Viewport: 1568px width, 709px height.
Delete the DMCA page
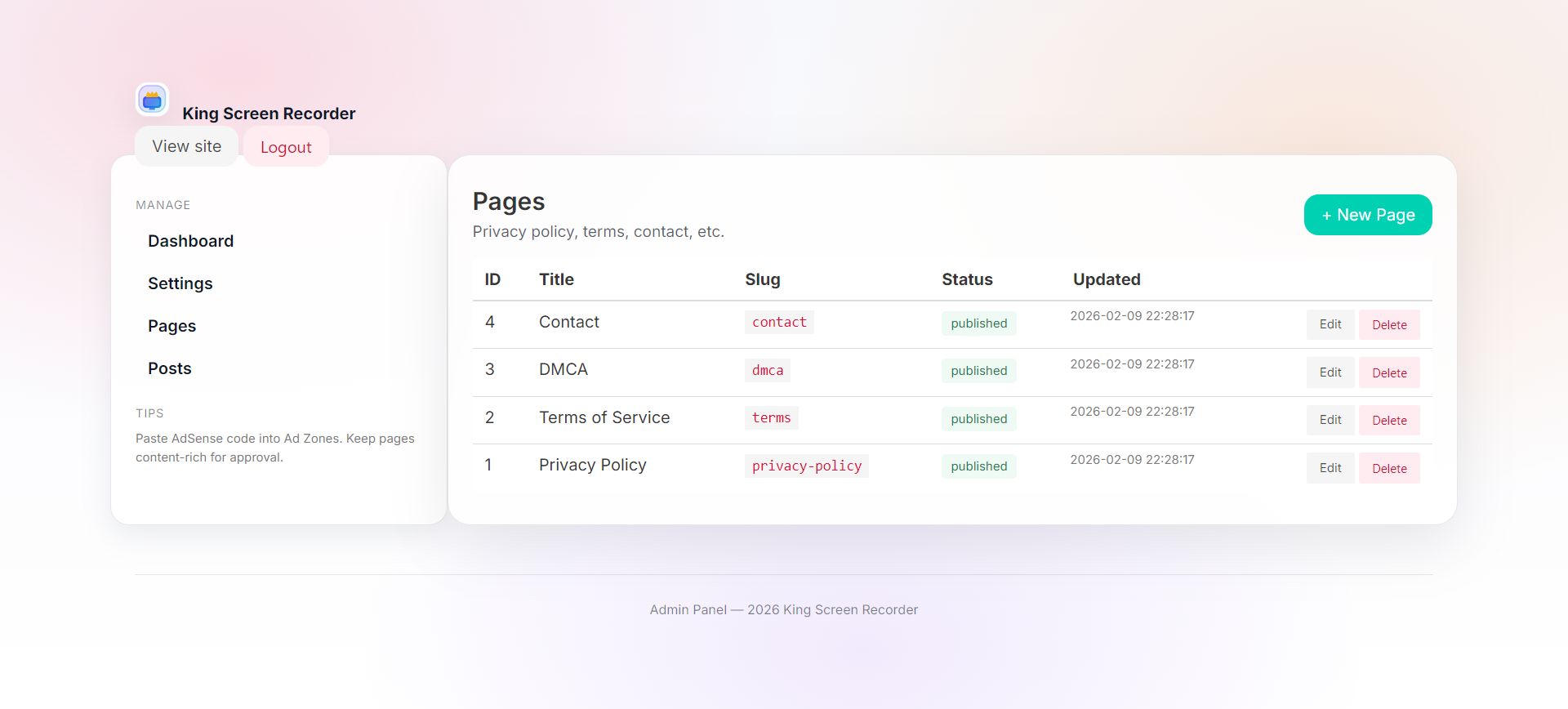coord(1388,372)
